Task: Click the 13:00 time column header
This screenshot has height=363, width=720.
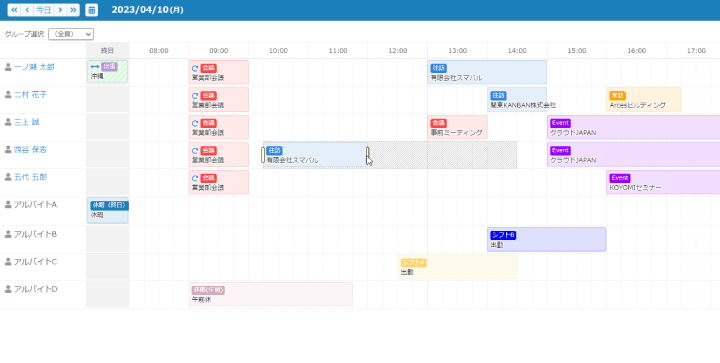Action: [457, 50]
